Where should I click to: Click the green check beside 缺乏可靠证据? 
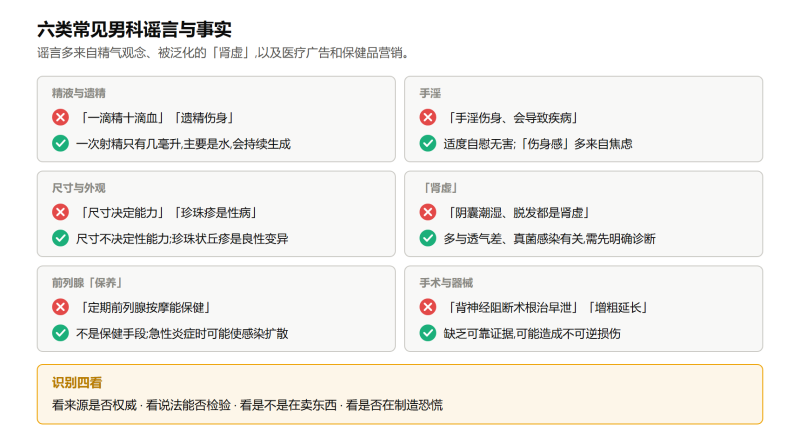[x=428, y=333]
